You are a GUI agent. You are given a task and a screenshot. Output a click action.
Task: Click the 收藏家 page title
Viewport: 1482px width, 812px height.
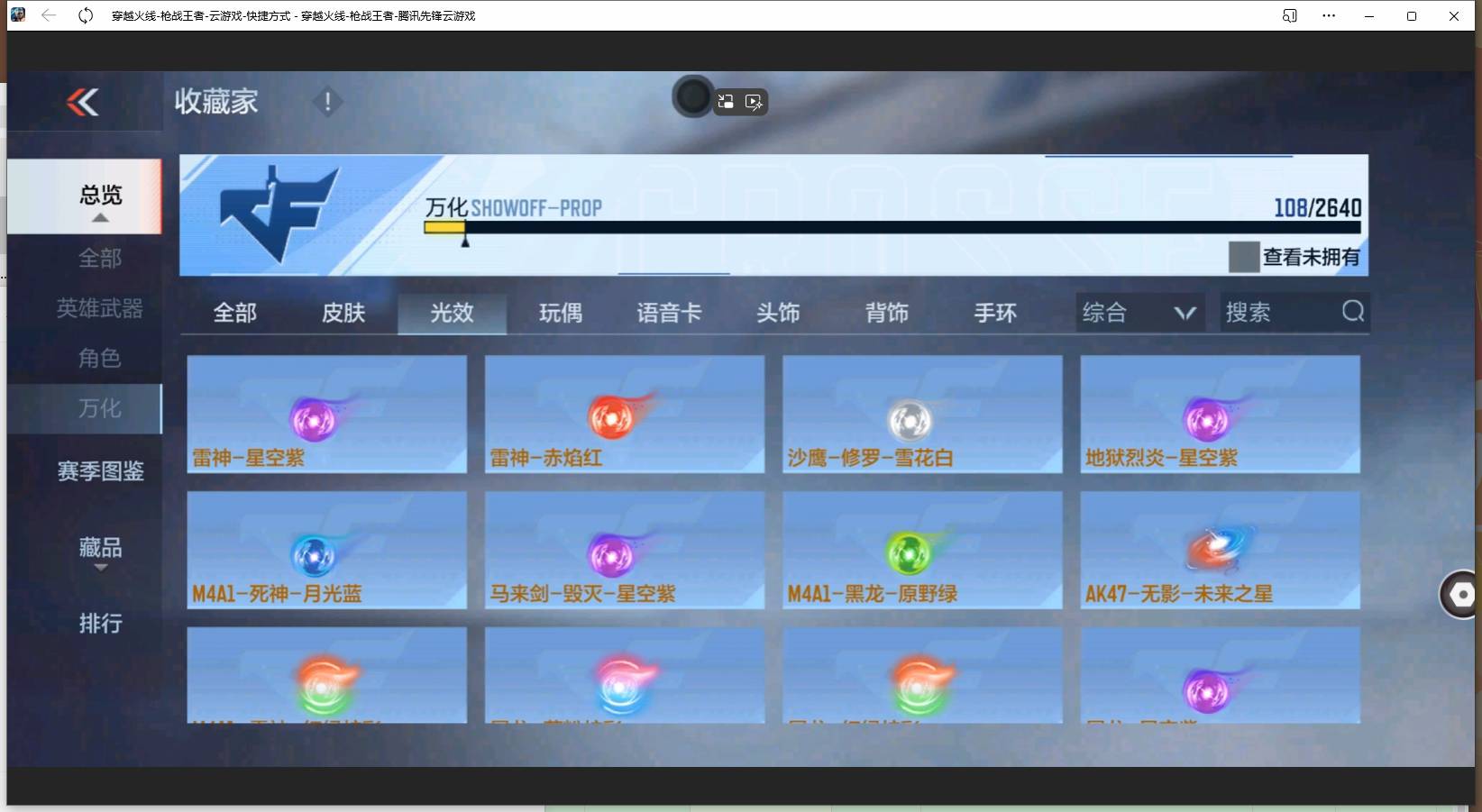click(216, 102)
